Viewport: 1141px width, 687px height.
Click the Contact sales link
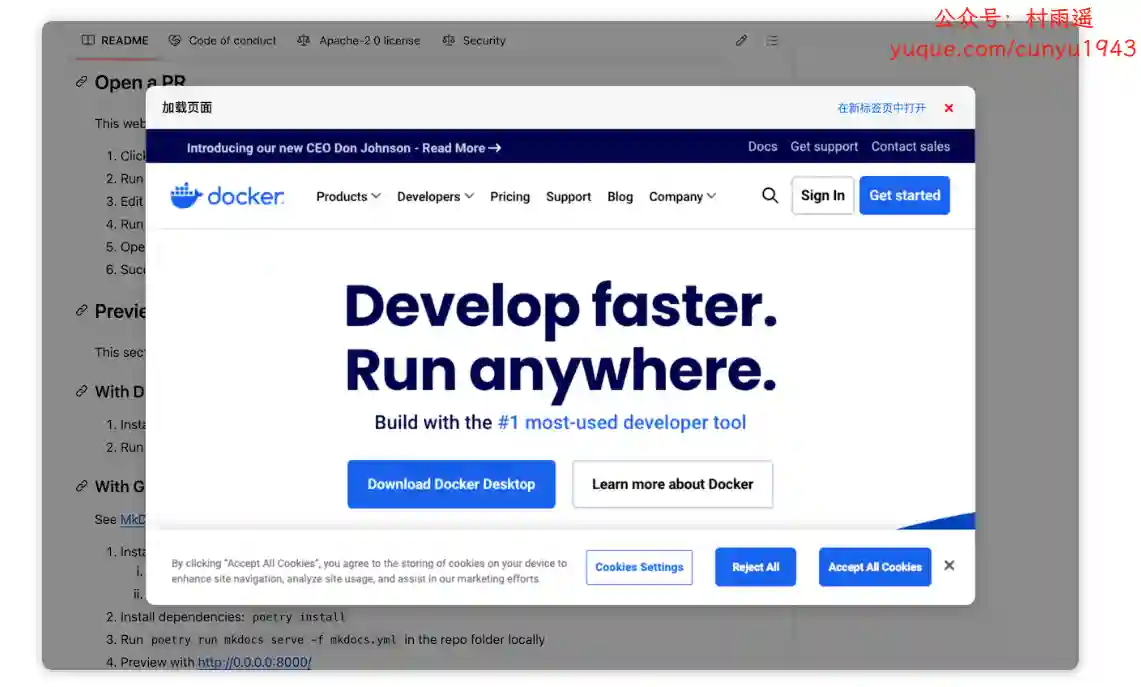click(910, 146)
